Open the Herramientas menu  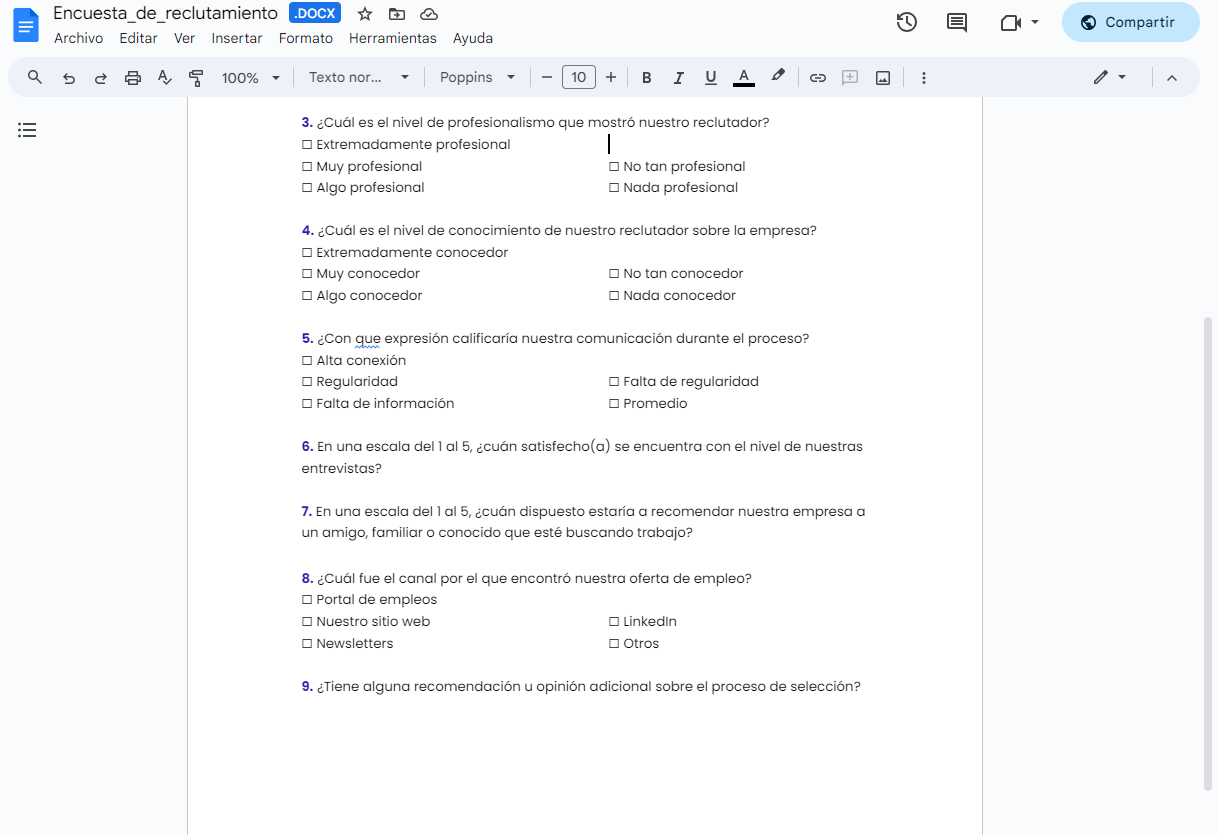pyautogui.click(x=392, y=38)
